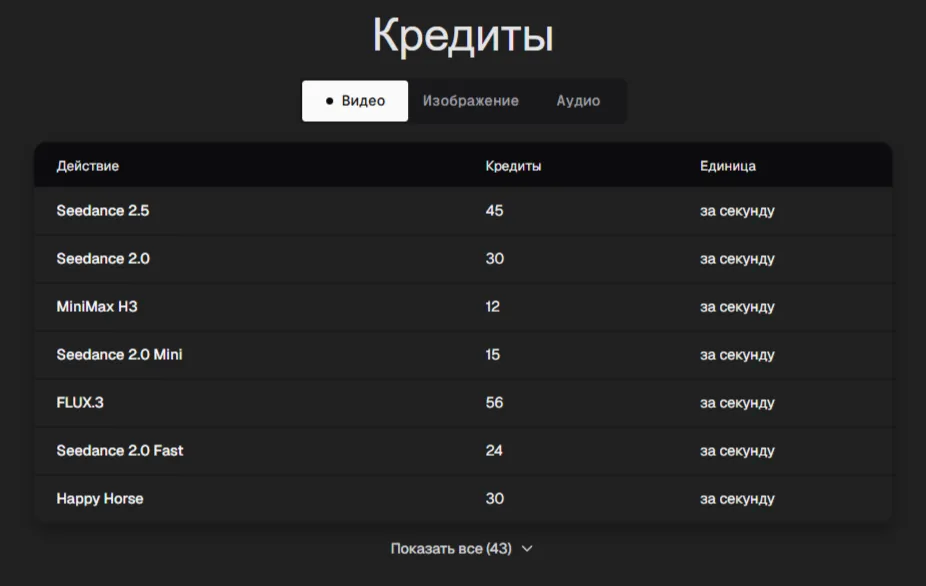Click the 24 credits value for Seedance 2.0 Fast

pyautogui.click(x=494, y=451)
